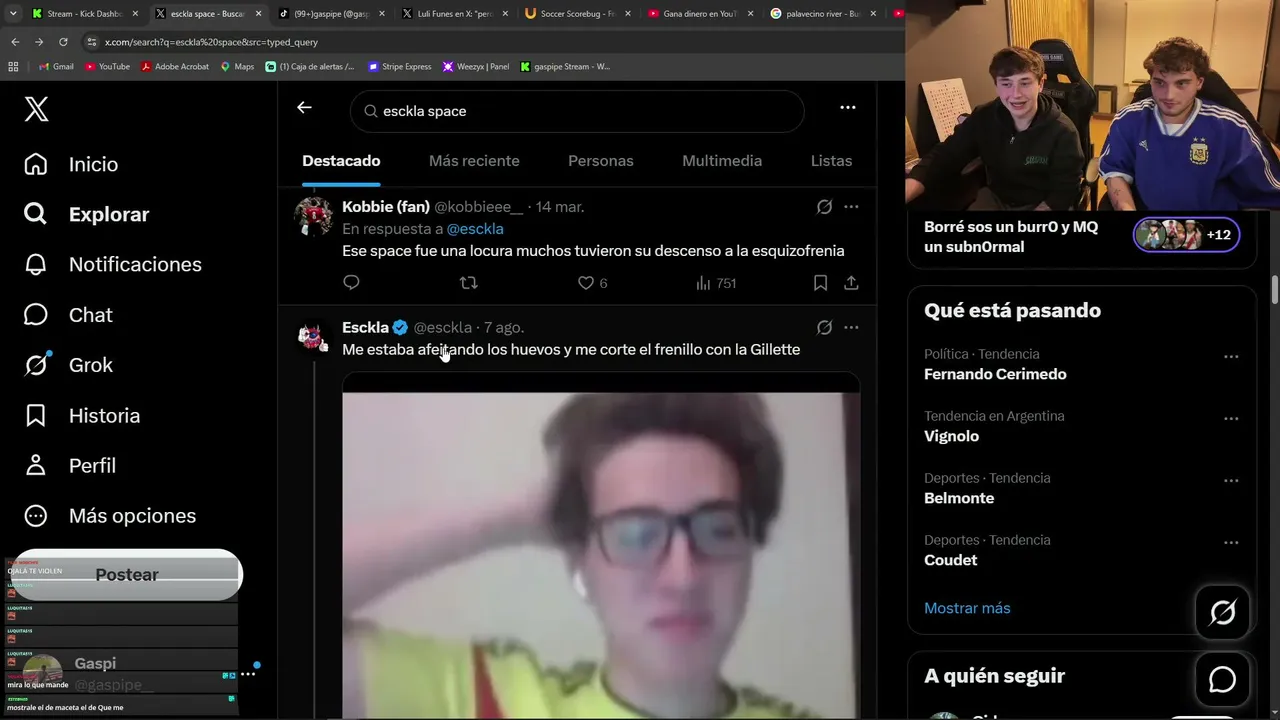Open options for Fernando Cerimedo trend

point(1231,356)
